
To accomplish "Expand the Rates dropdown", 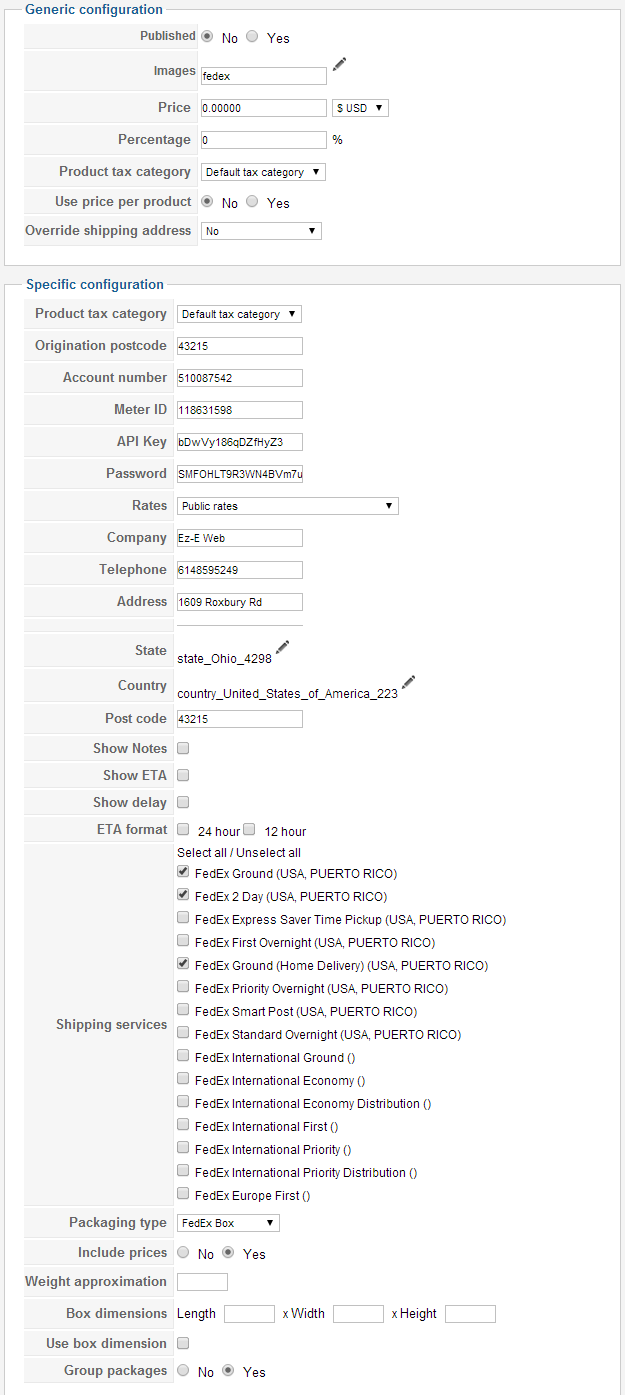I will click(288, 506).
